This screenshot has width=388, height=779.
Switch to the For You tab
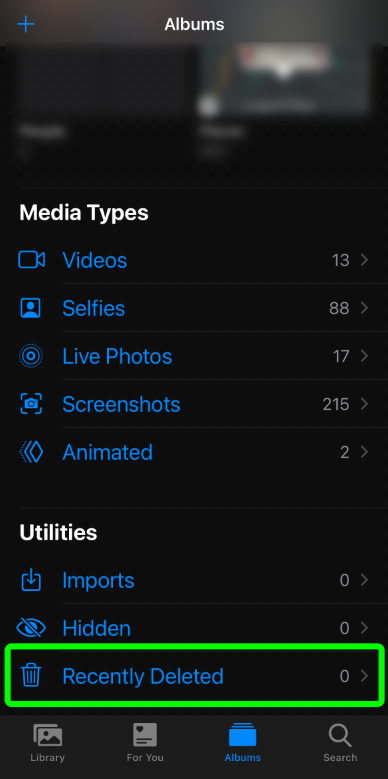pos(145,743)
